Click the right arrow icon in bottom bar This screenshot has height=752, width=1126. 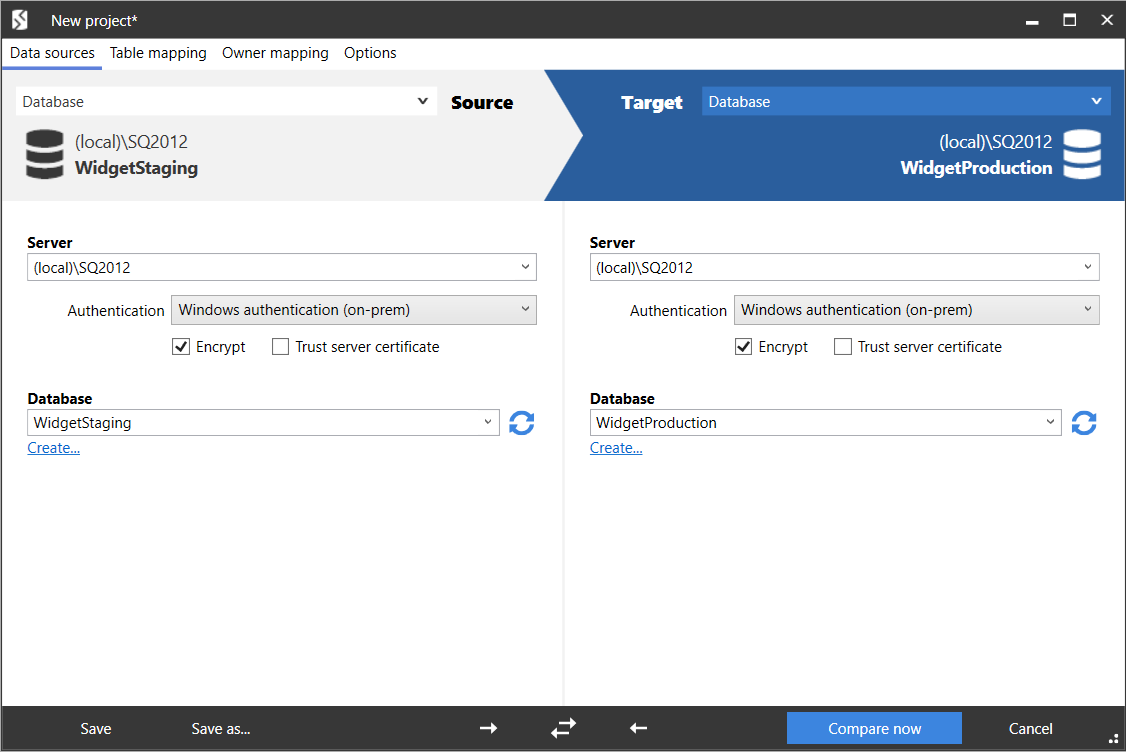(488, 728)
